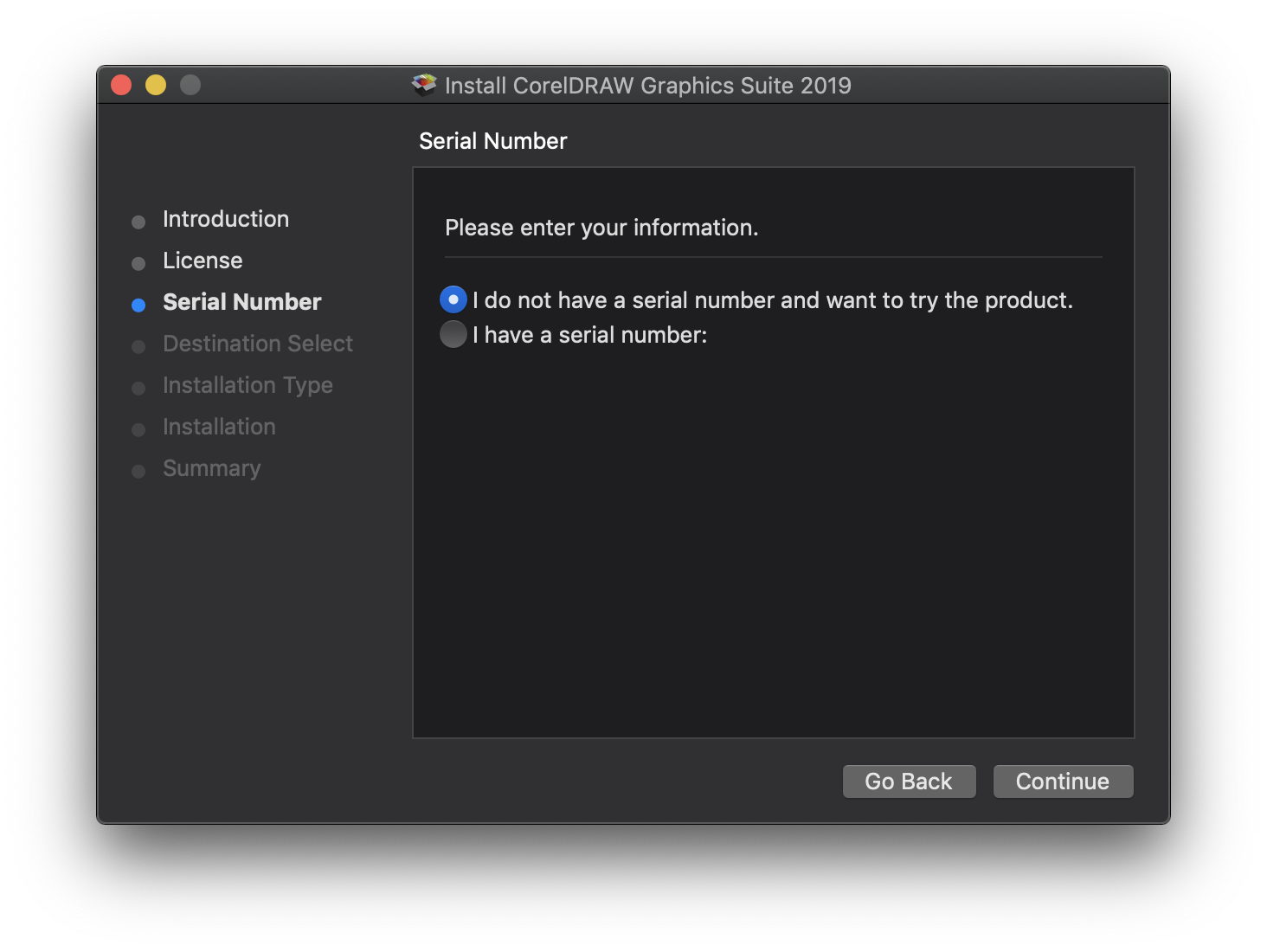Screen dimensions: 1267x952
Task: Click the Summary sidebar label
Action: click(x=211, y=468)
